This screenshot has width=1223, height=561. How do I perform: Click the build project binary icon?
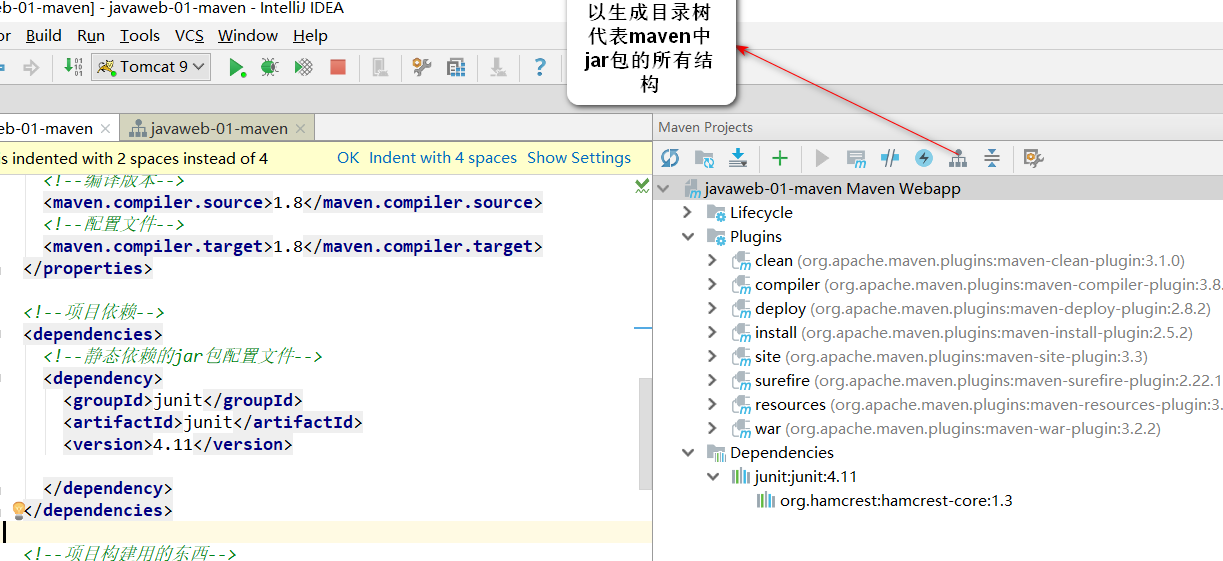coord(73,67)
